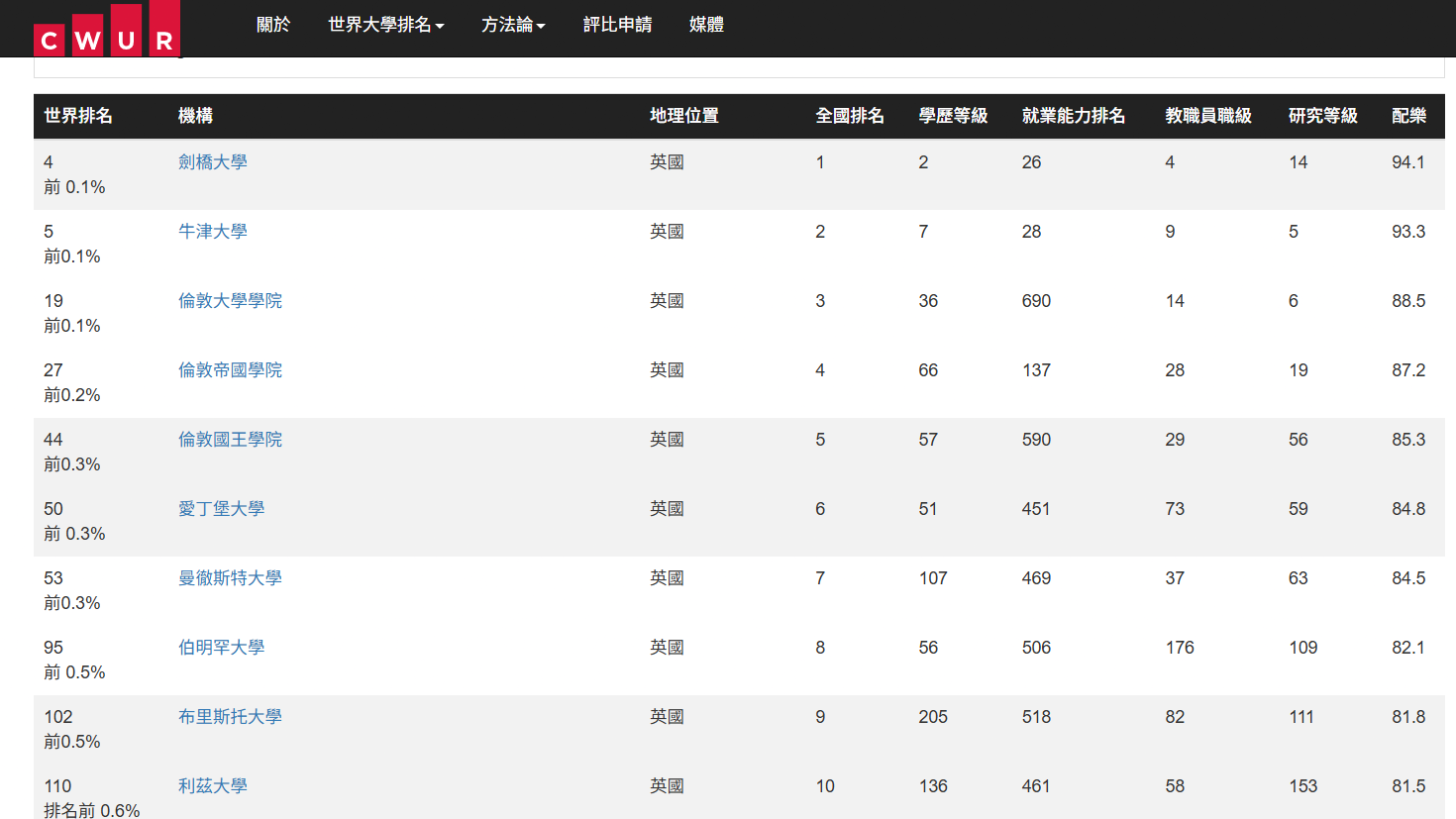Click the 教職員職級 column header
The image size is (1456, 819).
[1208, 116]
